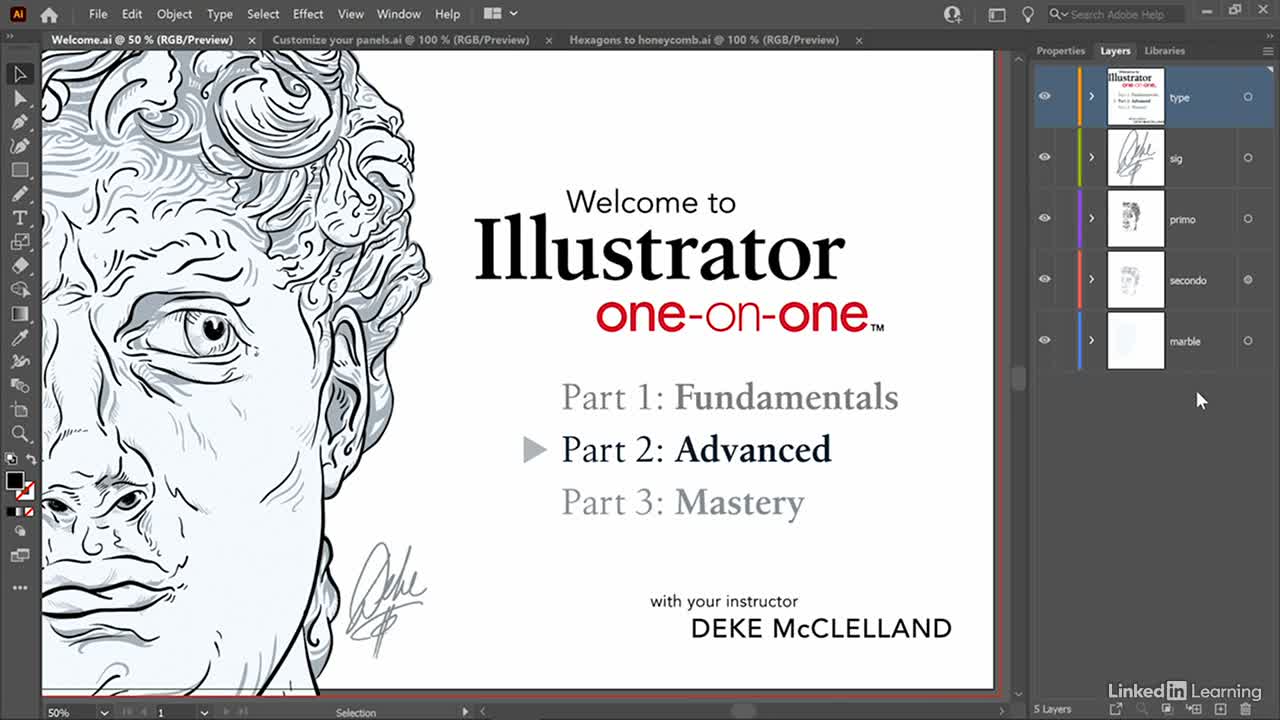Click target circle of type layer
Viewport: 1280px width, 720px height.
click(x=1248, y=97)
